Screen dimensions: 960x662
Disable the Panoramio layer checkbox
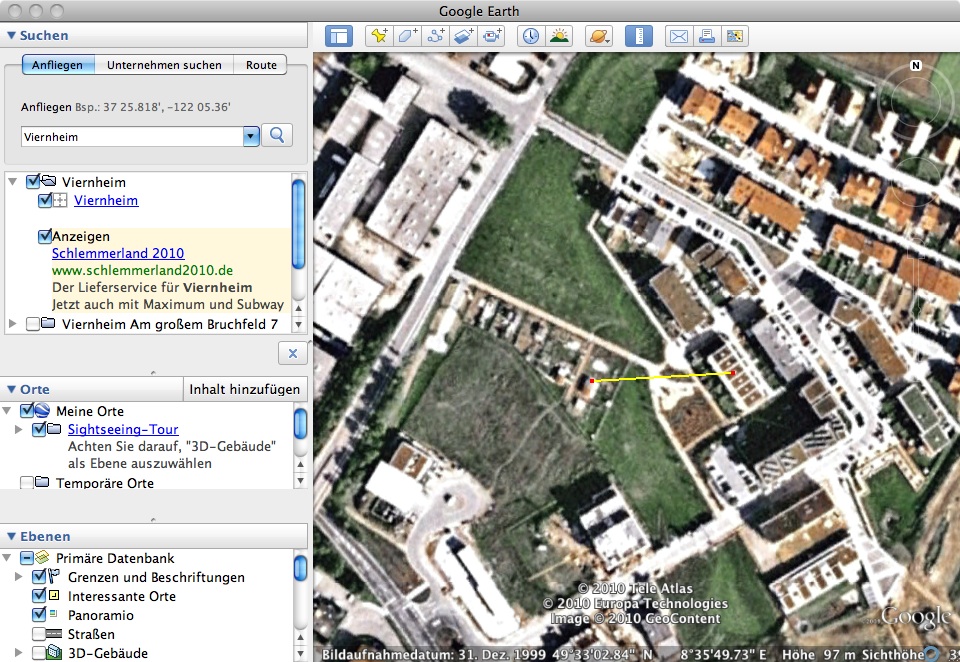coord(39,614)
